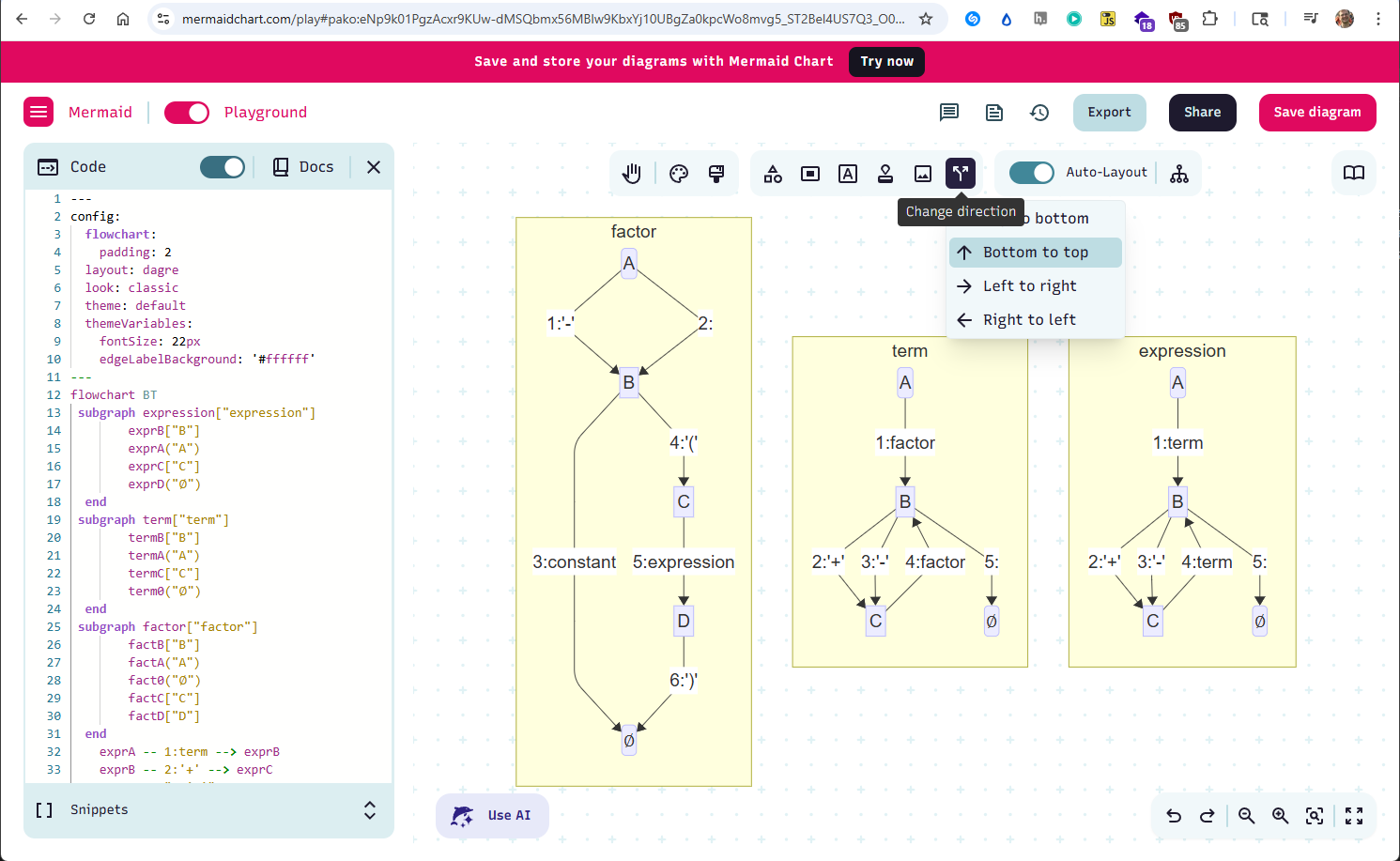Expand the Snippets section
The image size is (1400, 861).
(369, 809)
